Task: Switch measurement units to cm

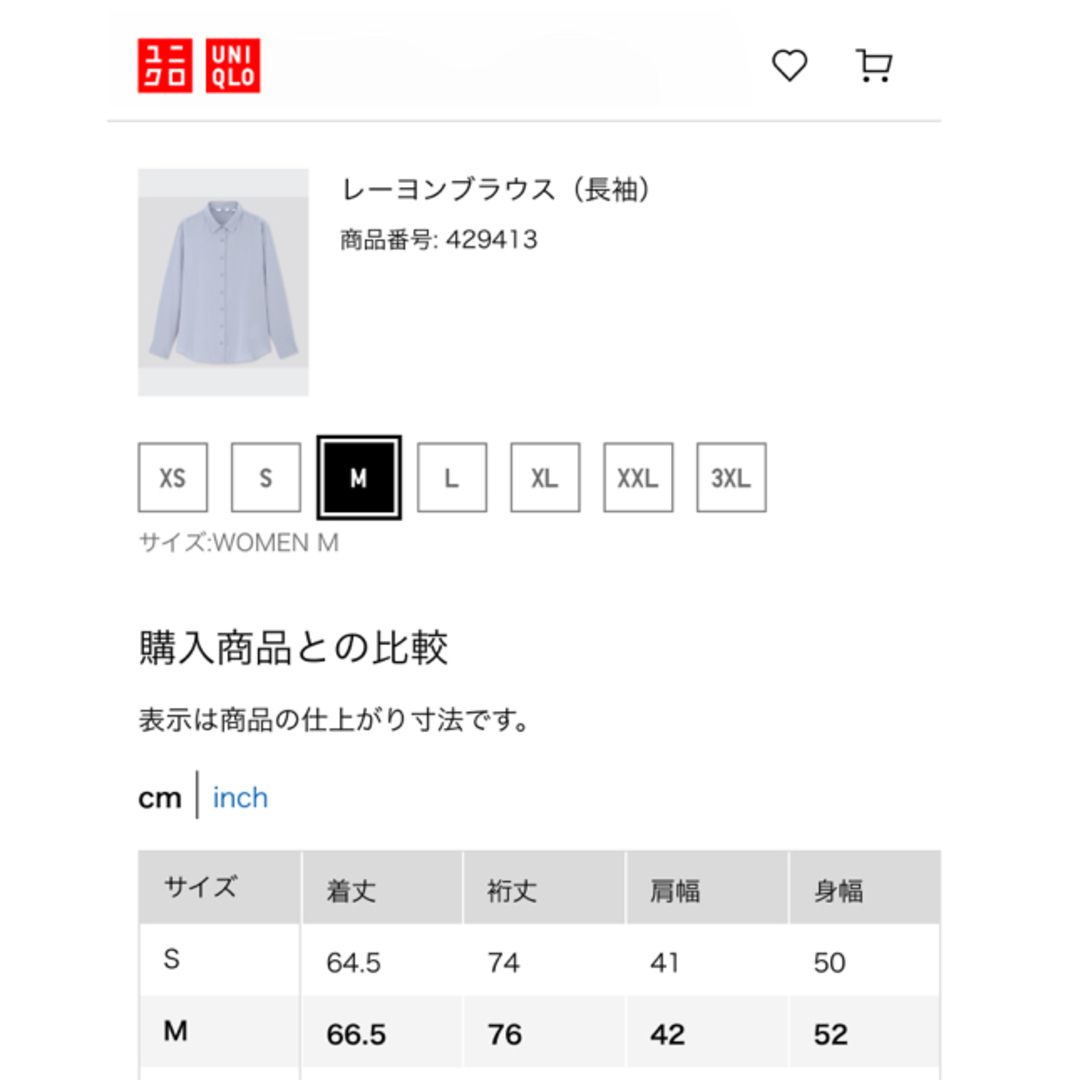Action: click(x=160, y=798)
